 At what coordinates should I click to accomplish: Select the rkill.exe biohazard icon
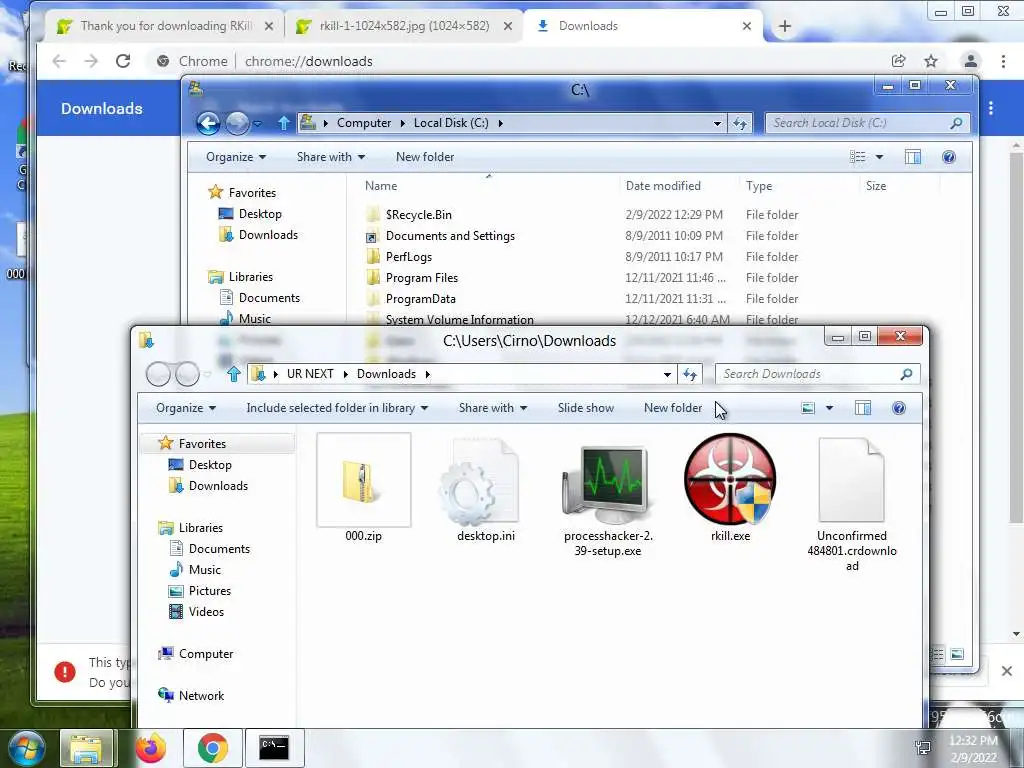730,479
